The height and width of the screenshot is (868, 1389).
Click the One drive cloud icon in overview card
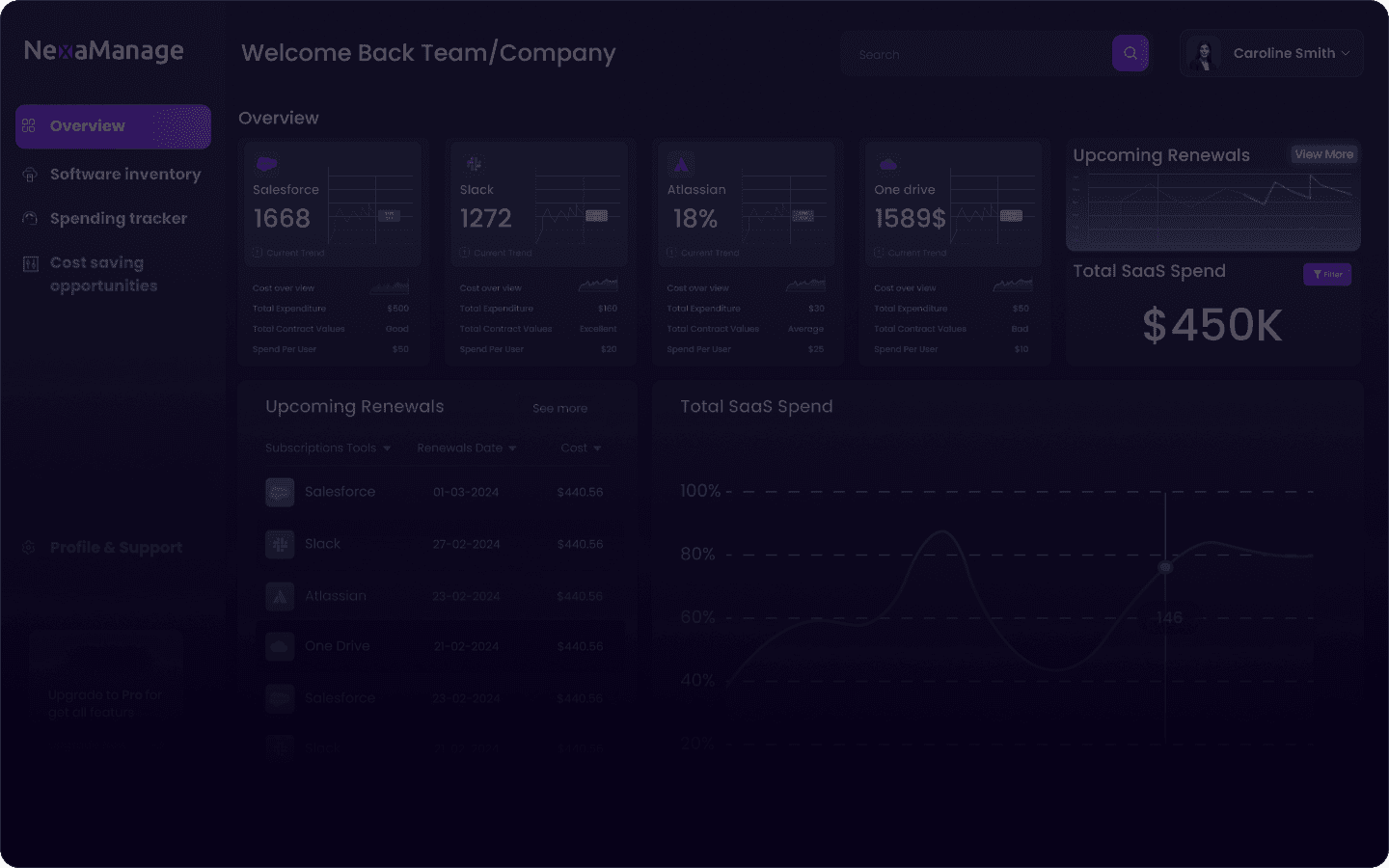pyautogui.click(x=888, y=164)
